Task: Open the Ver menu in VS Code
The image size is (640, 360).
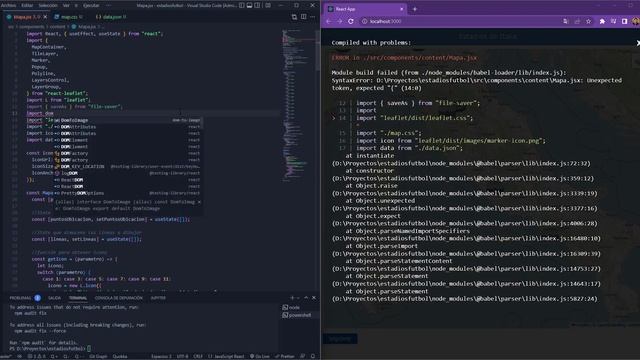Action: coord(66,5)
